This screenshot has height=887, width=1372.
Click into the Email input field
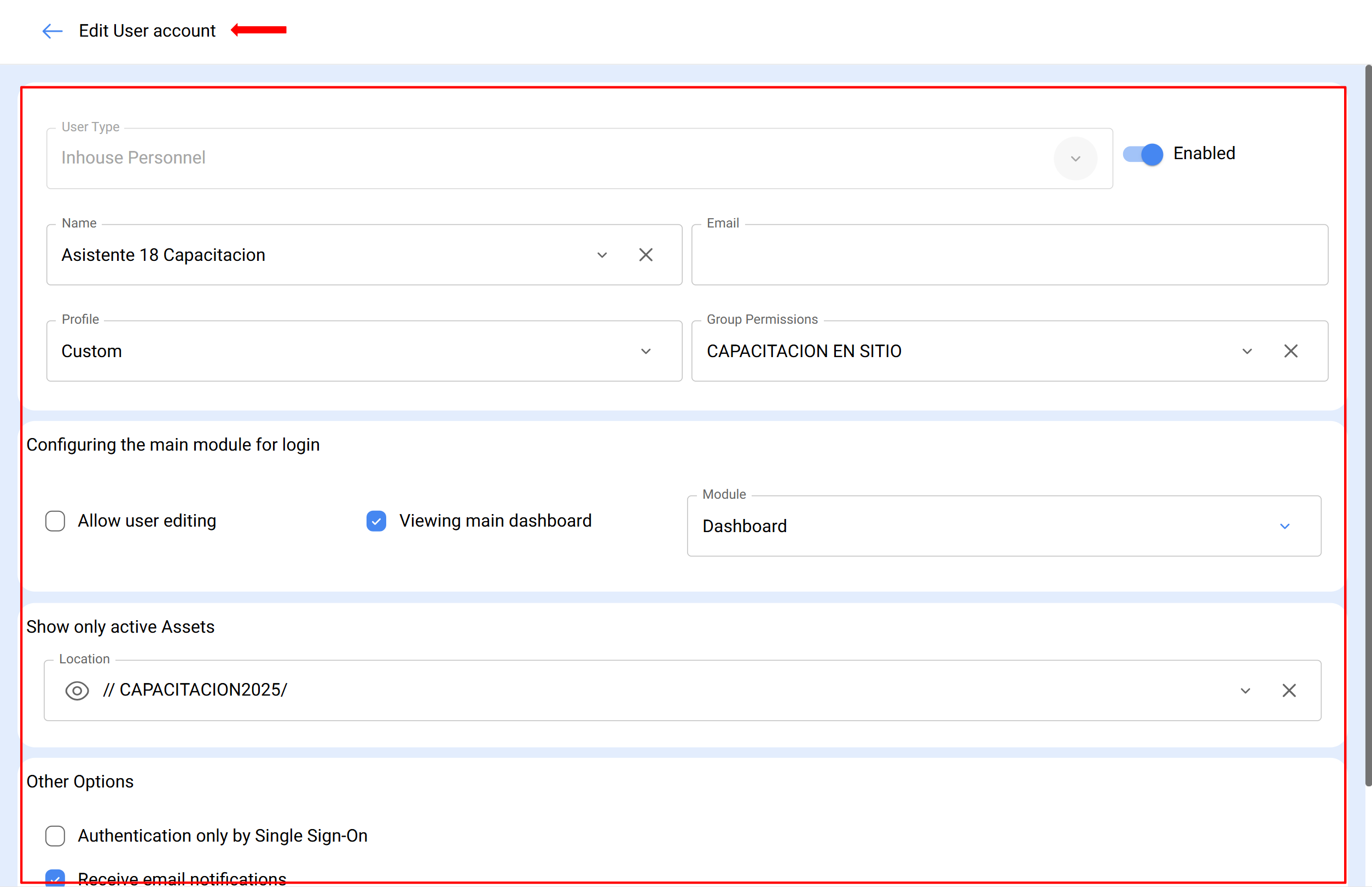[x=1009, y=255]
